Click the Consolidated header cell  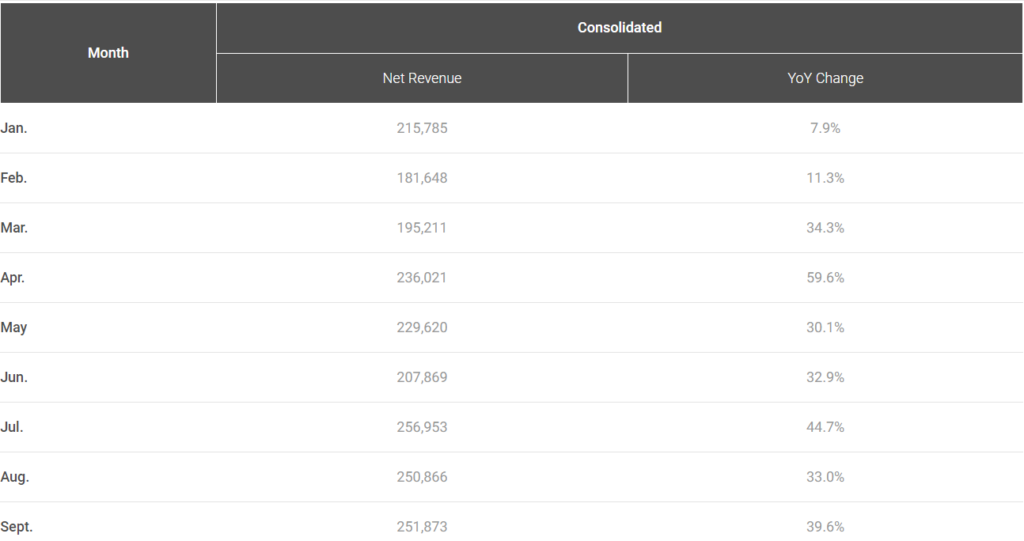pyautogui.click(x=619, y=28)
